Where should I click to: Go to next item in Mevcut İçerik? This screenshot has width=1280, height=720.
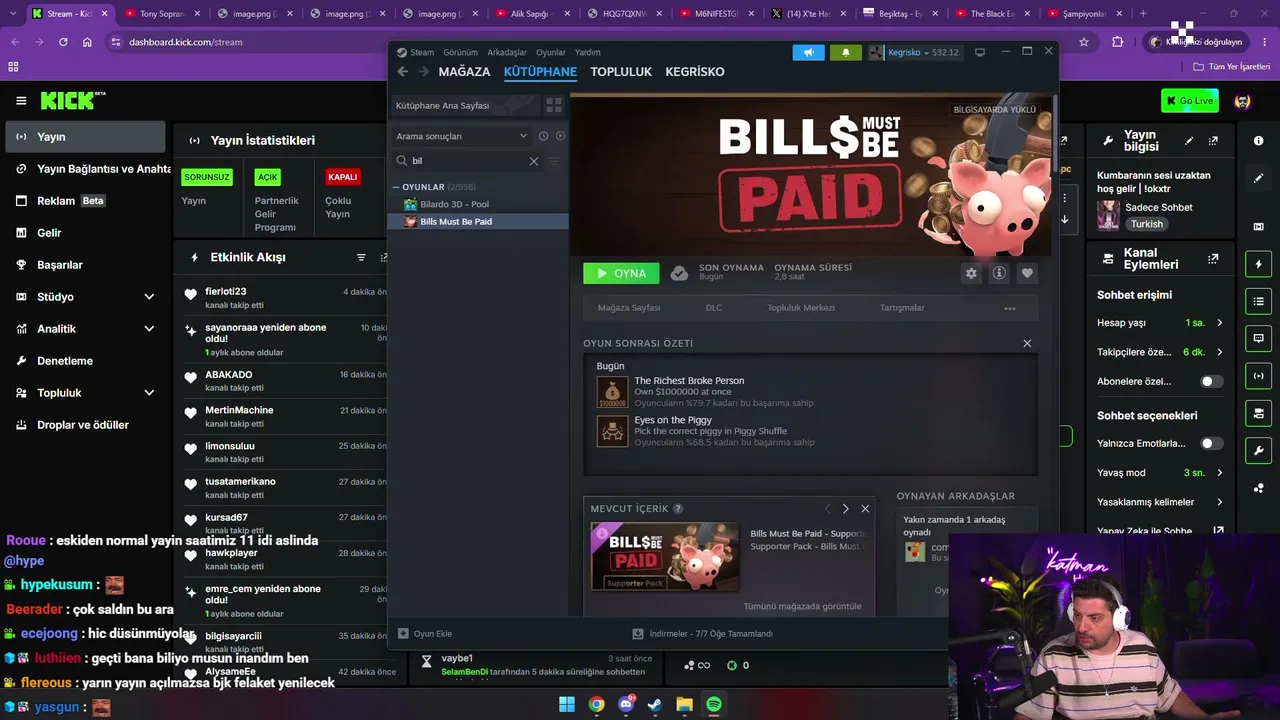pyautogui.click(x=845, y=509)
